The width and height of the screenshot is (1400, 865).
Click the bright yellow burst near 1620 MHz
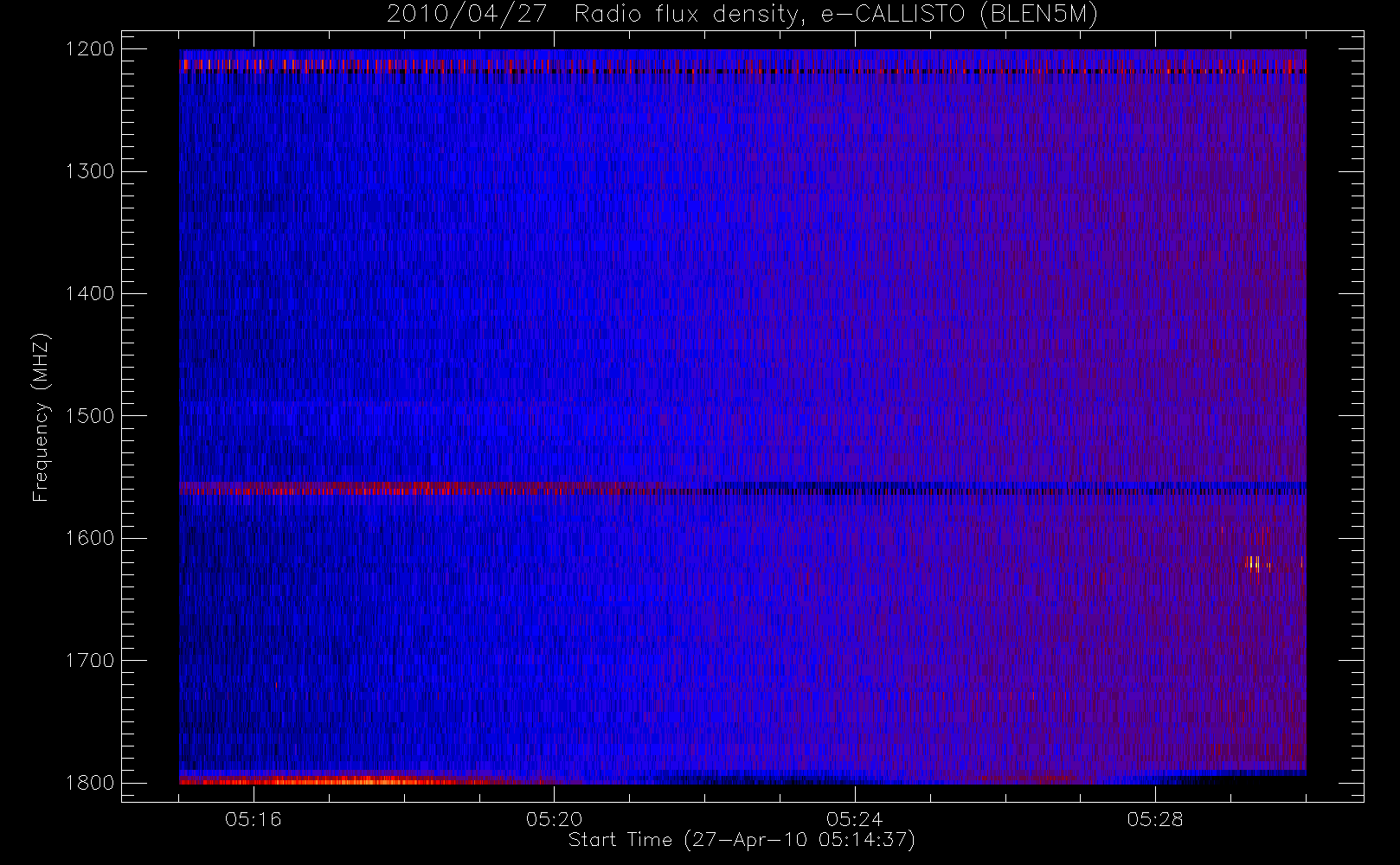[x=1253, y=563]
